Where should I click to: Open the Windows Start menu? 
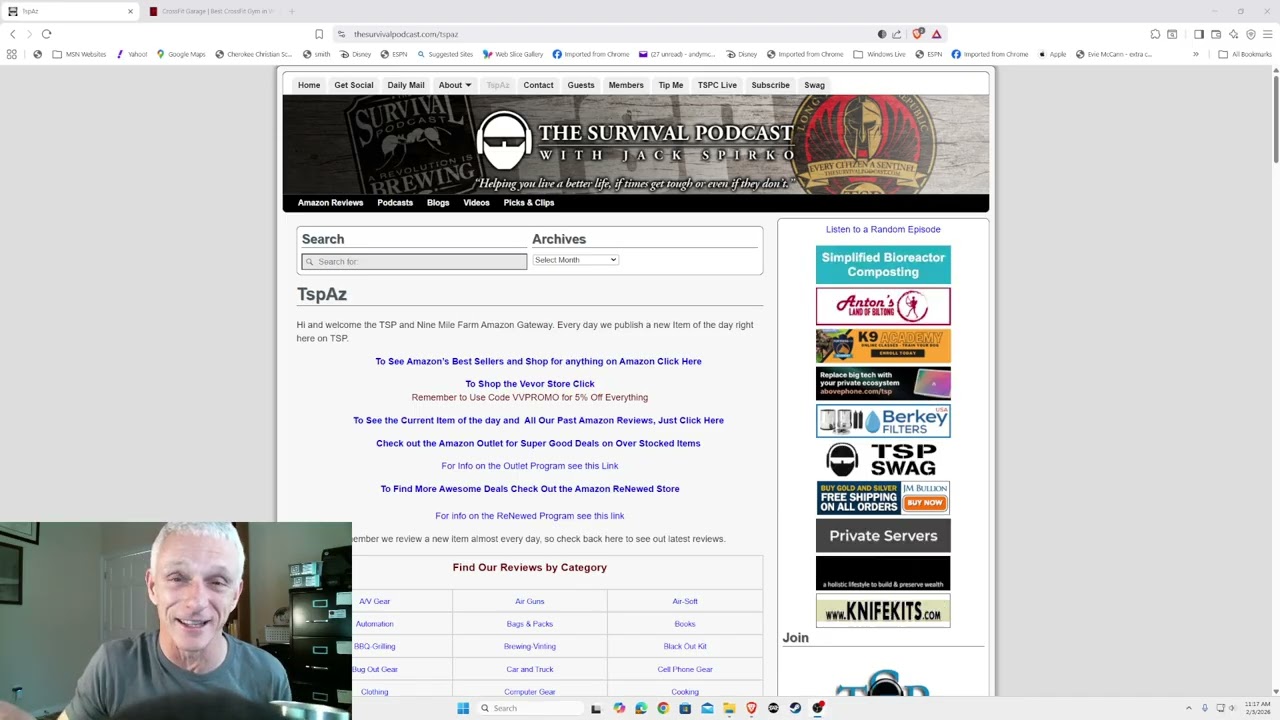463,708
